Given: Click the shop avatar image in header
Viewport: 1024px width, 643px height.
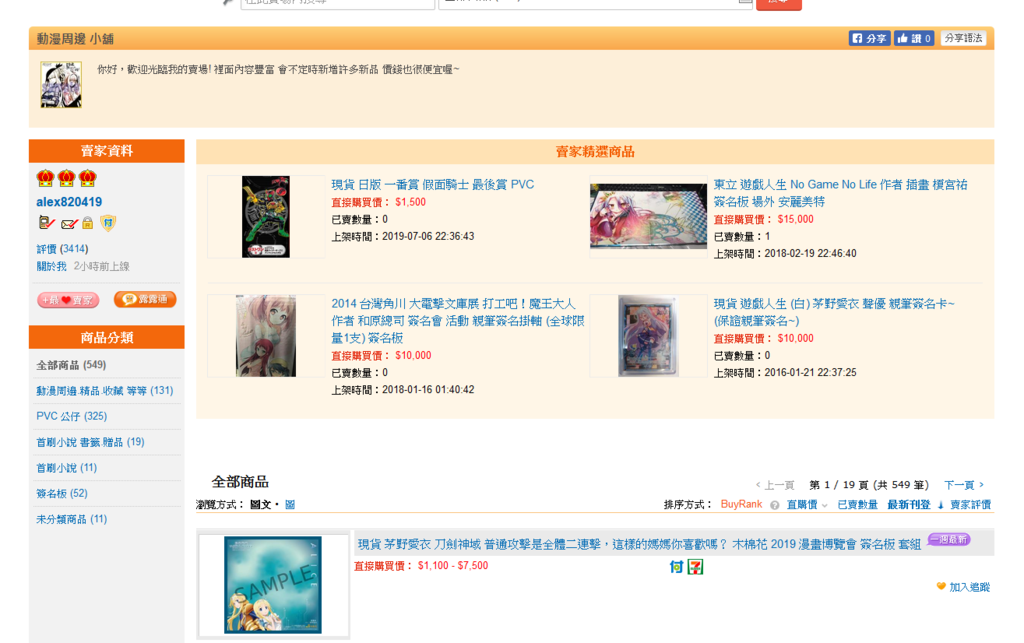Looking at the screenshot, I should pyautogui.click(x=61, y=85).
